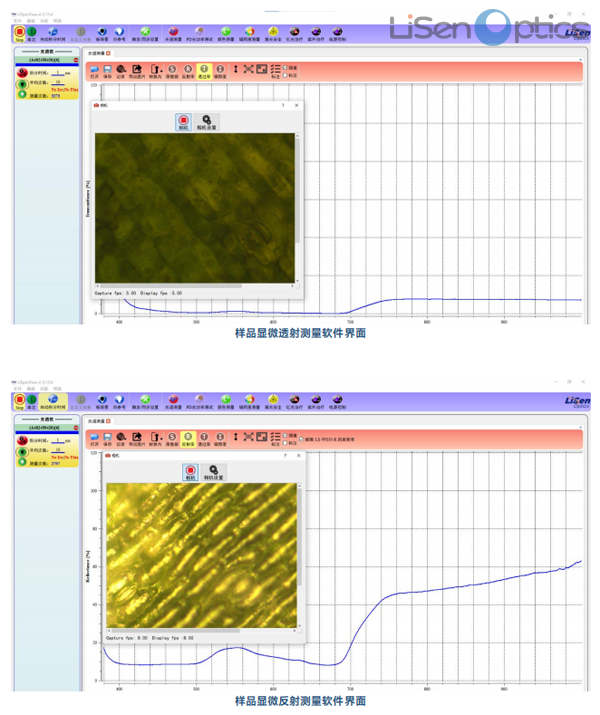Screen dimensions: 600x715
Task: Click 平均次数 input field in upper window
Action: tap(58, 83)
